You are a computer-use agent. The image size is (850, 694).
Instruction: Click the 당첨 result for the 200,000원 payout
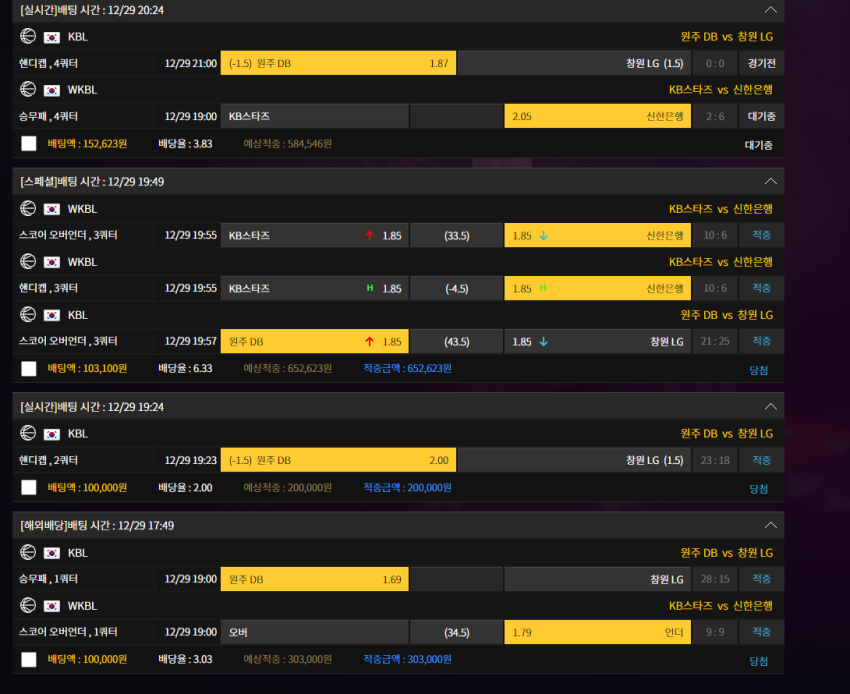coord(758,489)
